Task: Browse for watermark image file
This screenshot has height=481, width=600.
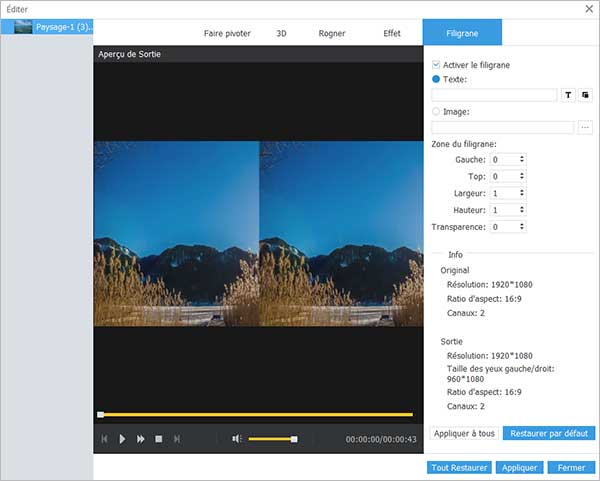Action: coord(585,128)
